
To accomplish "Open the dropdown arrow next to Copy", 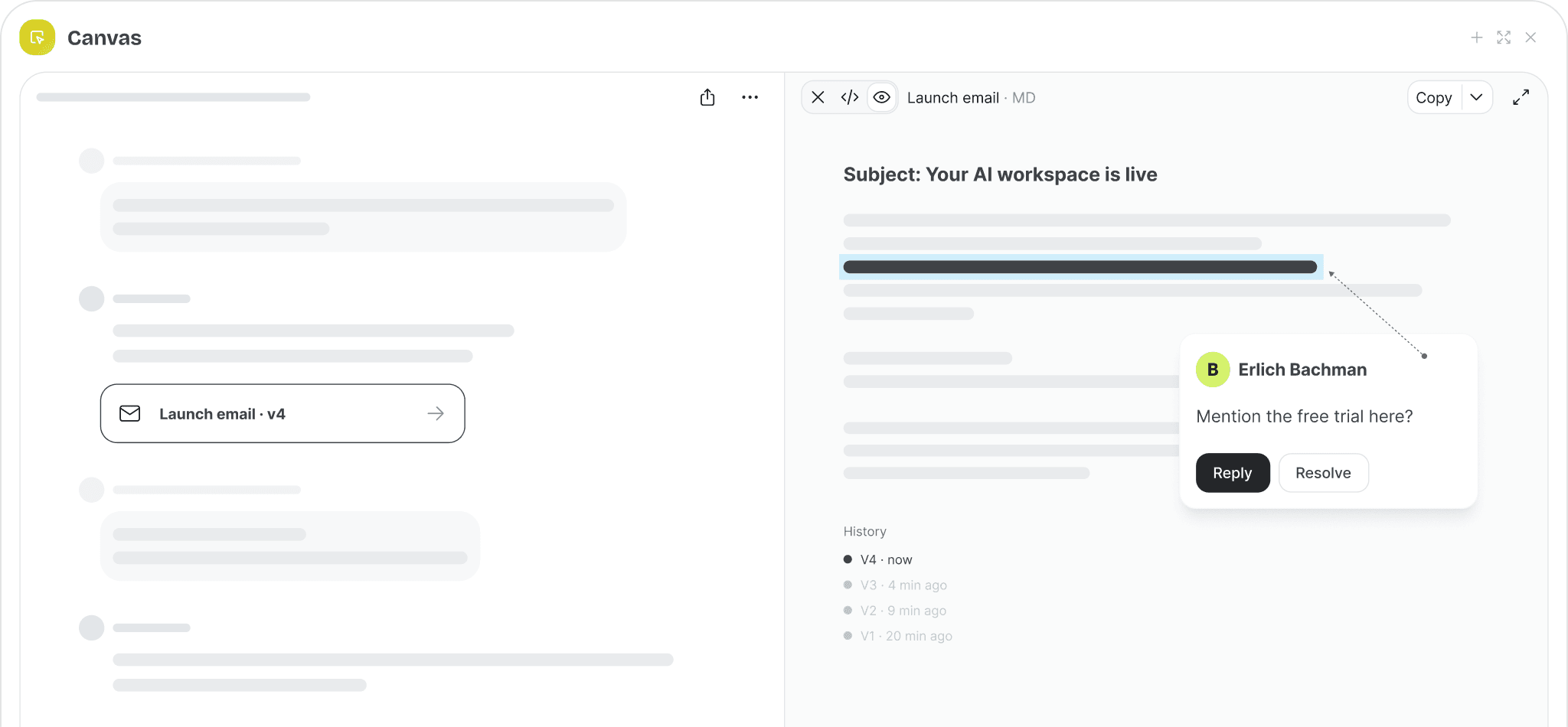I will (x=1477, y=97).
